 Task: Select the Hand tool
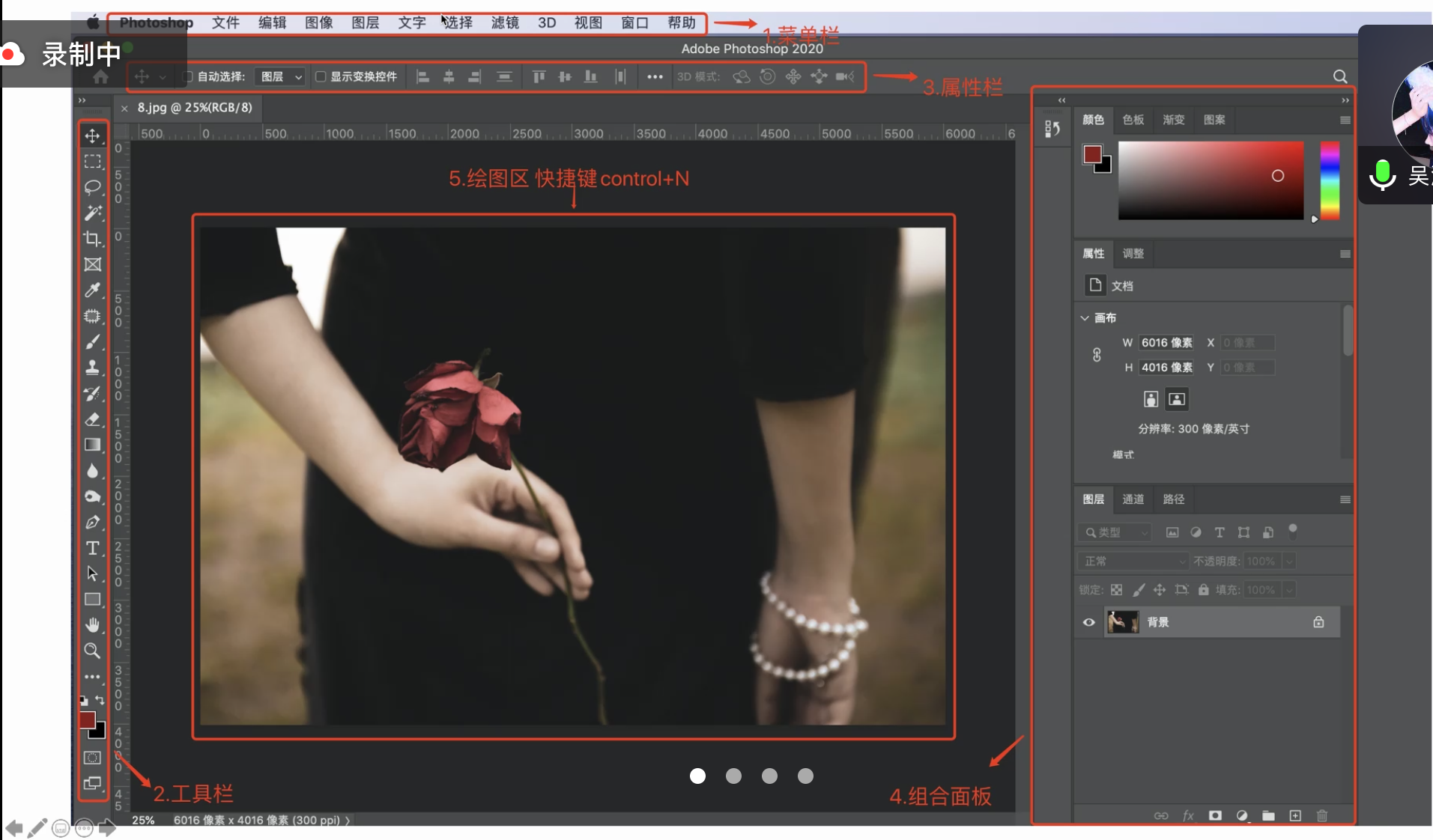click(x=92, y=625)
